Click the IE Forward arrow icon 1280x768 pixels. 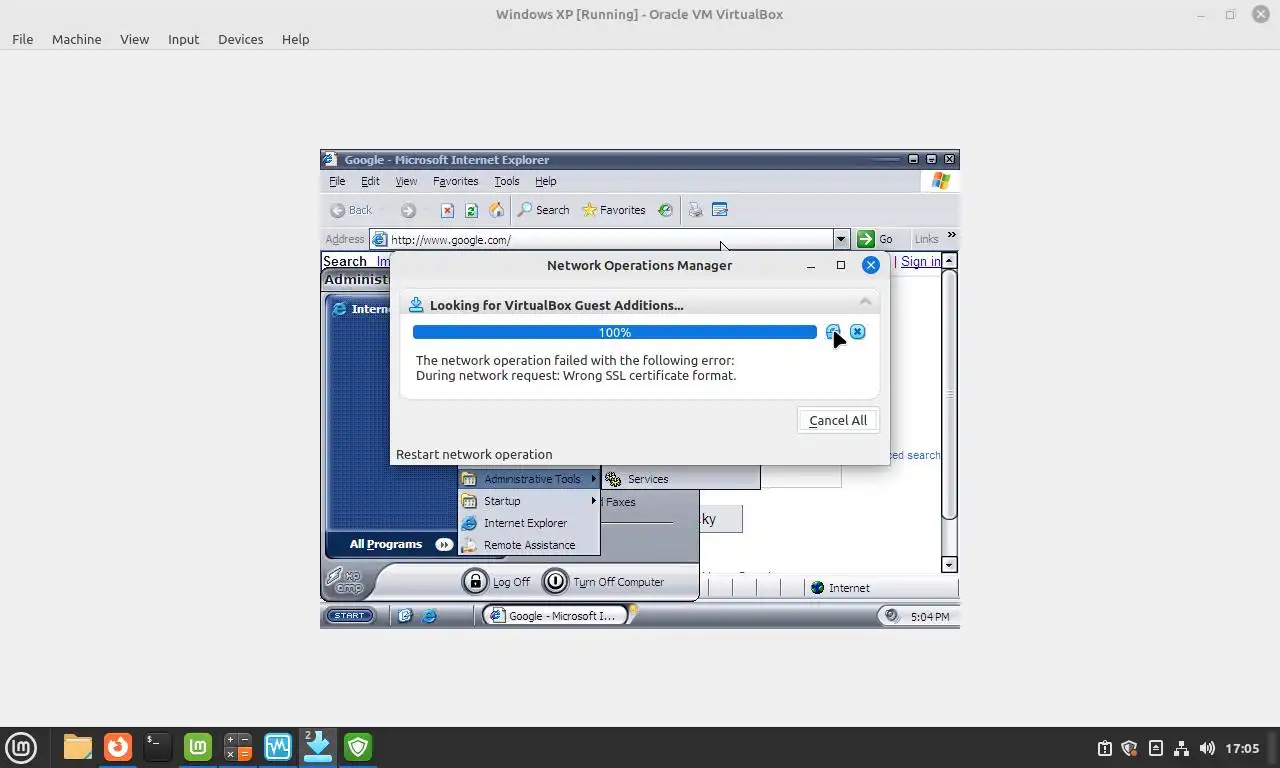click(408, 210)
